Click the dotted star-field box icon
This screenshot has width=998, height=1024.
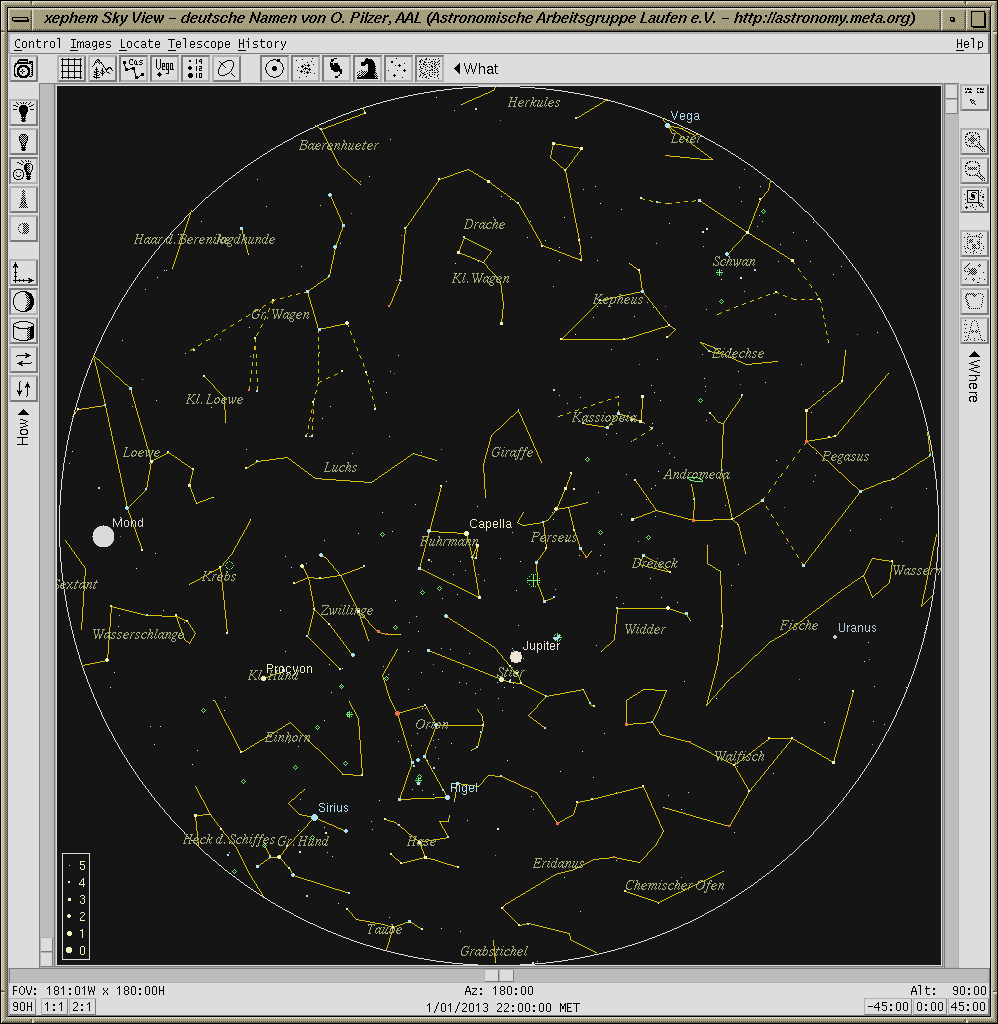tap(974, 243)
